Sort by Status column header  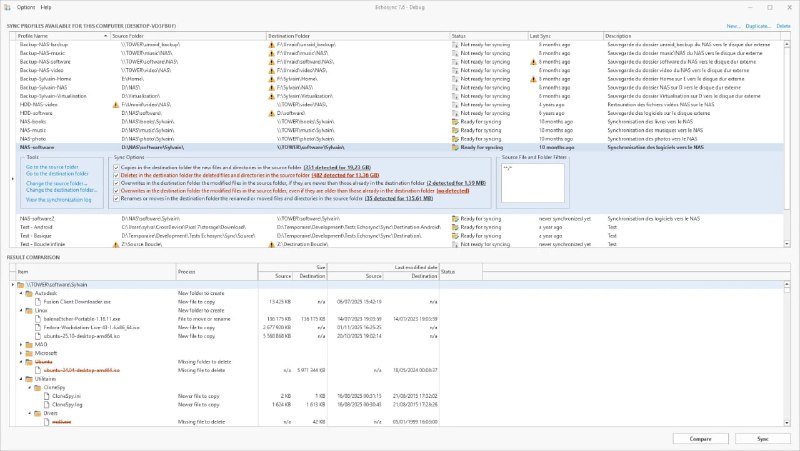(x=489, y=36)
